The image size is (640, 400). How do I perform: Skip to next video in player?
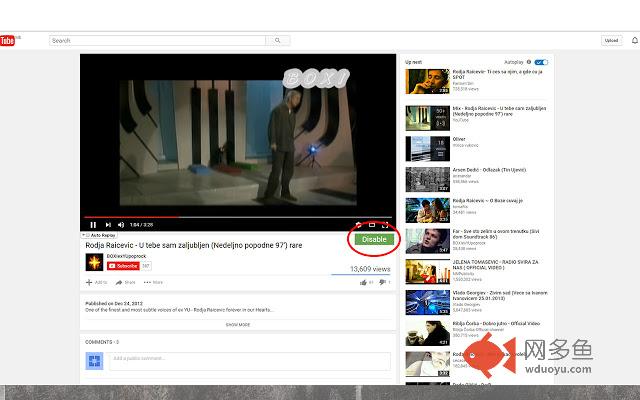[x=108, y=224]
